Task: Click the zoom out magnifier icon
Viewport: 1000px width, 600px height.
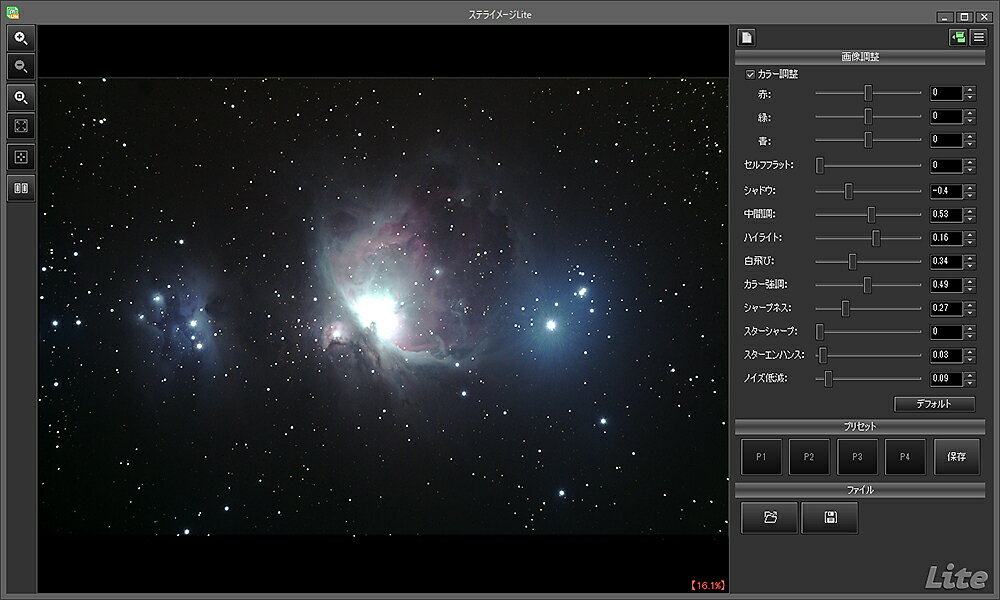Action: [x=21, y=67]
